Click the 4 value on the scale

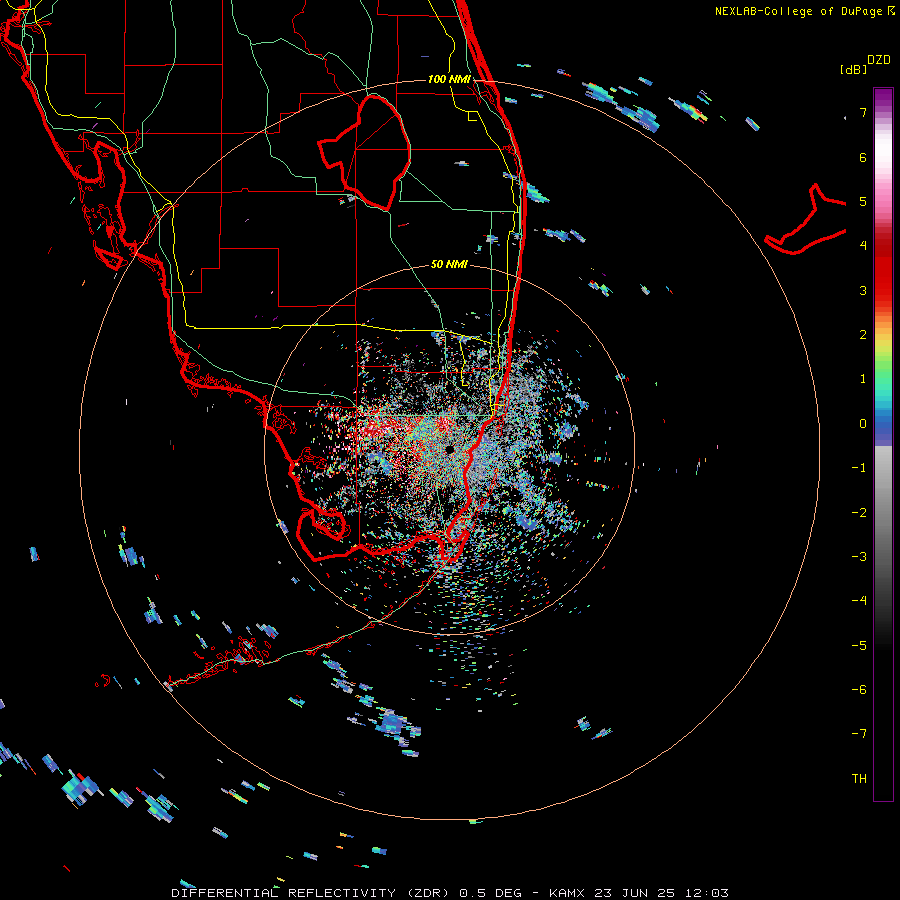pos(863,246)
